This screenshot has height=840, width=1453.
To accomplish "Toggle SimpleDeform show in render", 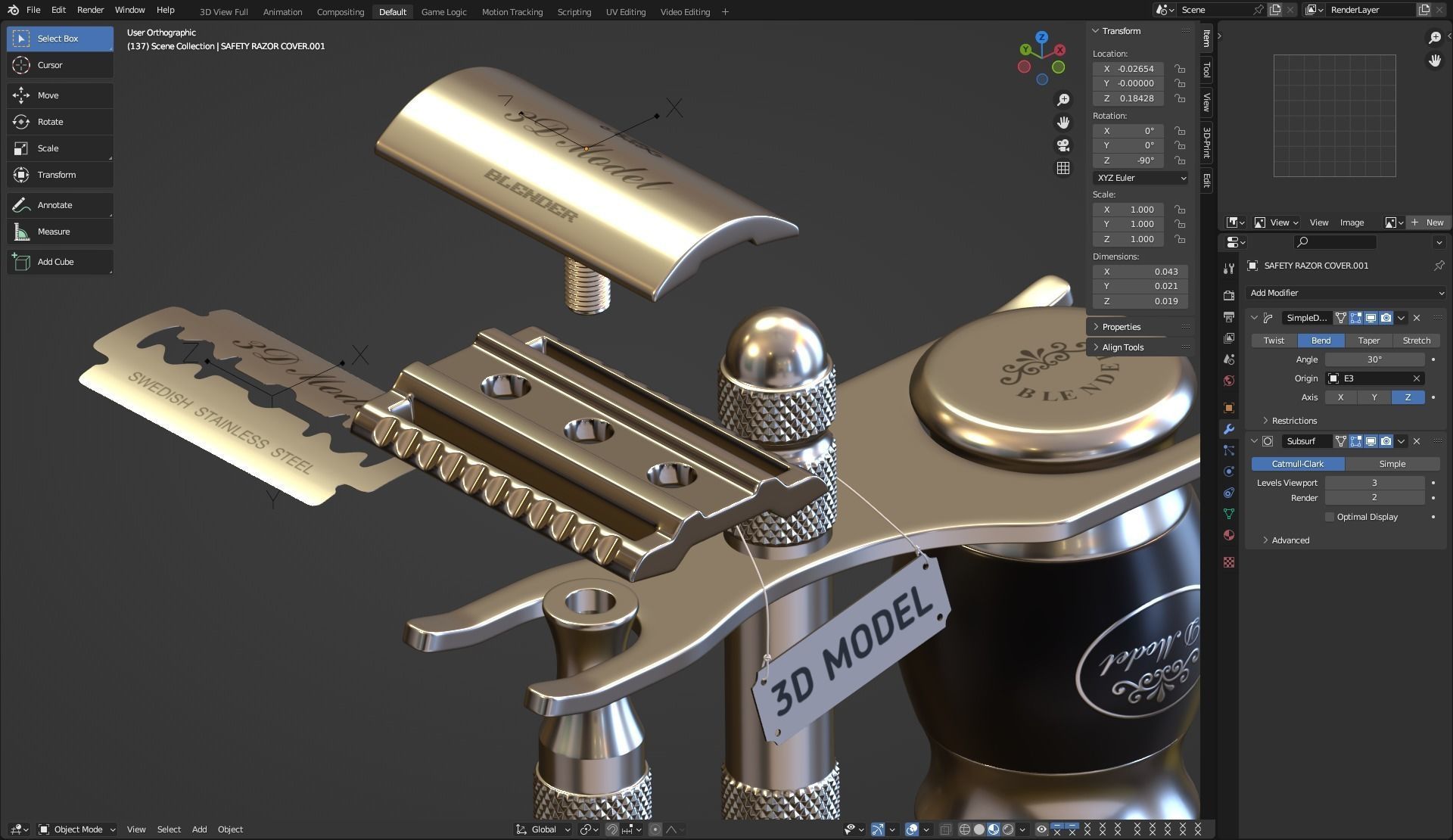I will [1386, 318].
